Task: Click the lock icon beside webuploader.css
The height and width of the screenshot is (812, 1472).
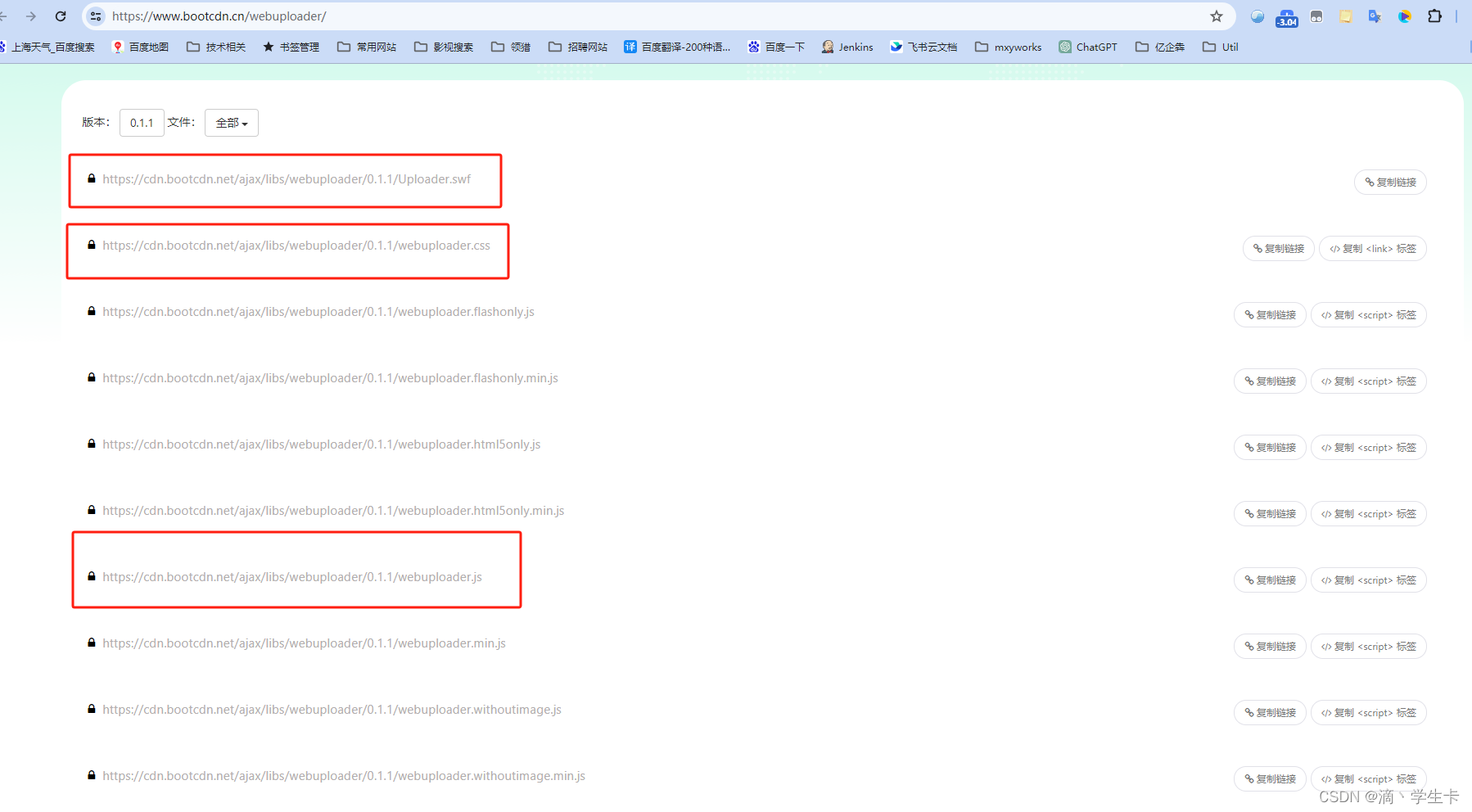Action: 92,245
